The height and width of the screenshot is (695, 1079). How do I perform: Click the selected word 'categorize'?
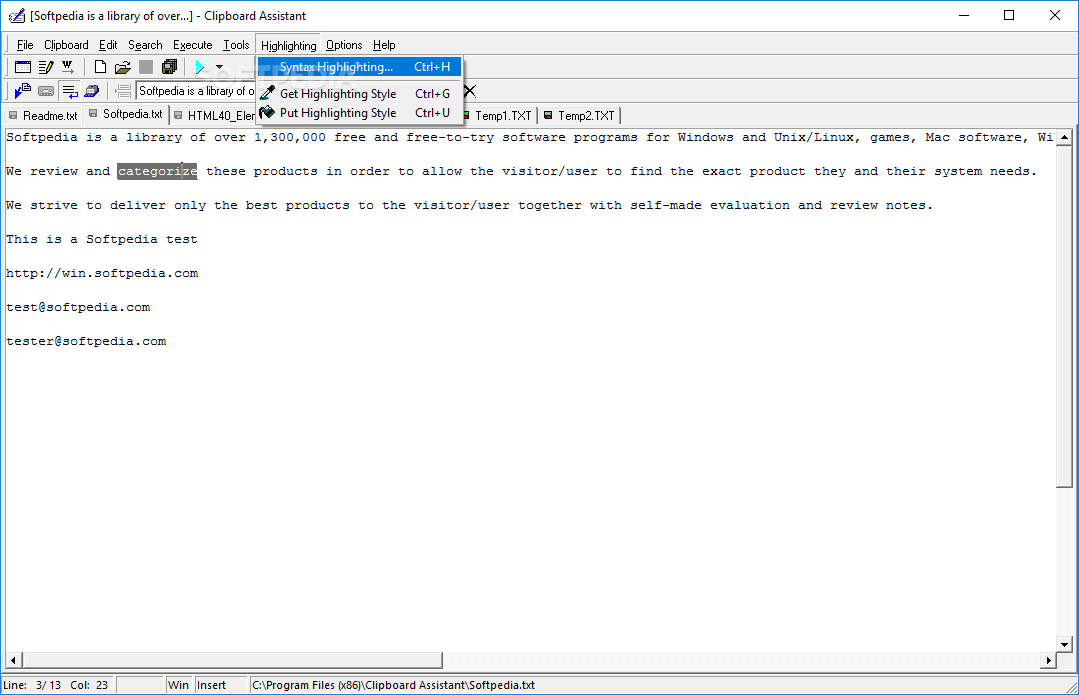coord(158,171)
